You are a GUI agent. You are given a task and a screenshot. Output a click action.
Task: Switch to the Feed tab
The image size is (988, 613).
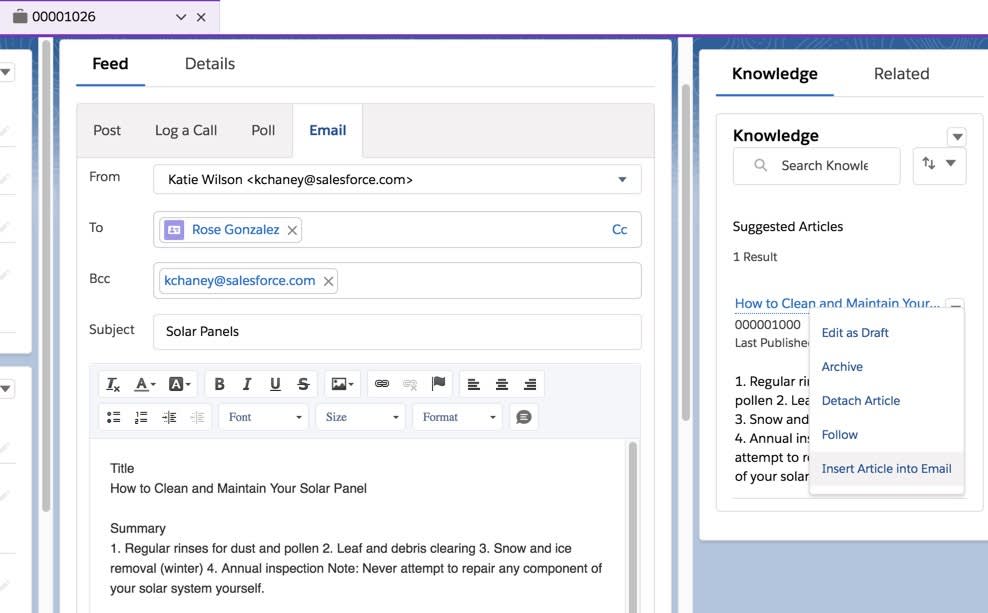point(110,64)
